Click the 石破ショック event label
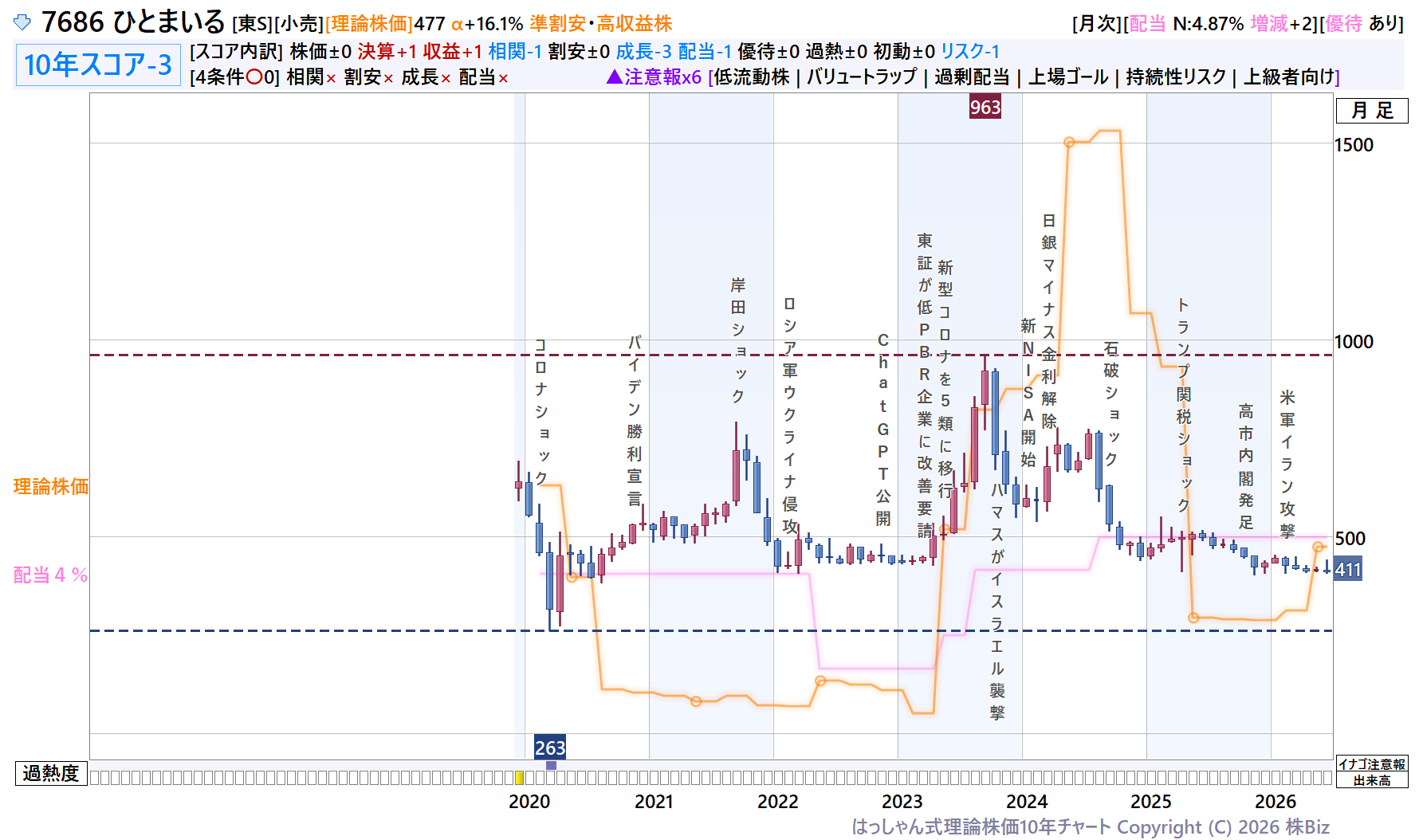The image size is (1419, 840). 1111,403
